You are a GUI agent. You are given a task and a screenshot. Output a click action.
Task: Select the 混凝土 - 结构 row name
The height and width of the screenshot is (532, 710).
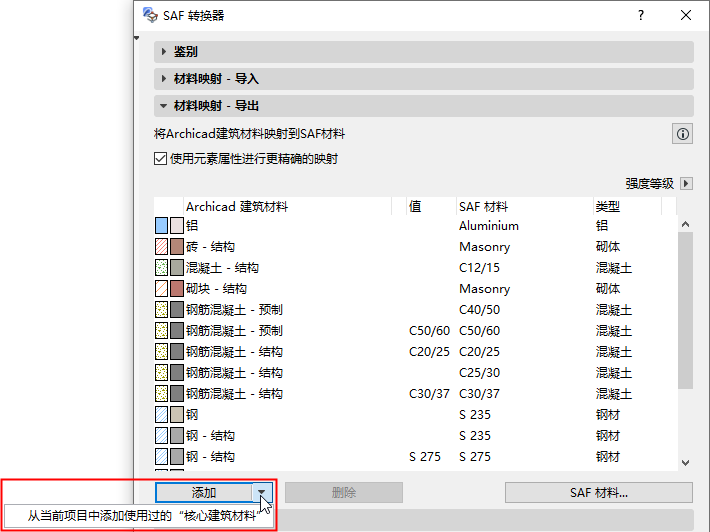coord(222,268)
